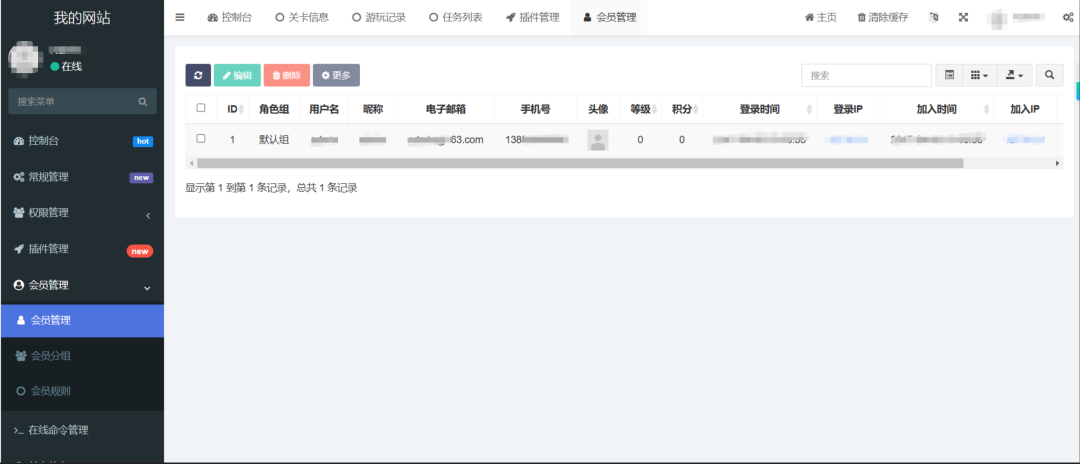The height and width of the screenshot is (464, 1080).
Task: Click the 删除 delete button
Action: click(x=287, y=75)
